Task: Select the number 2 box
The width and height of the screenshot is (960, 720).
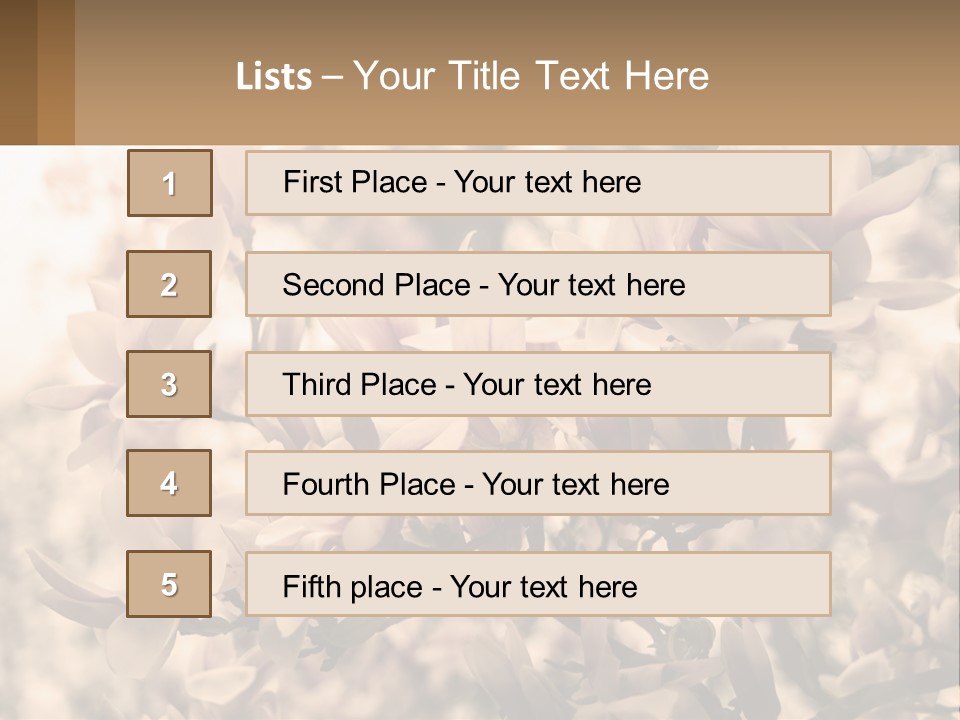Action: (x=169, y=284)
